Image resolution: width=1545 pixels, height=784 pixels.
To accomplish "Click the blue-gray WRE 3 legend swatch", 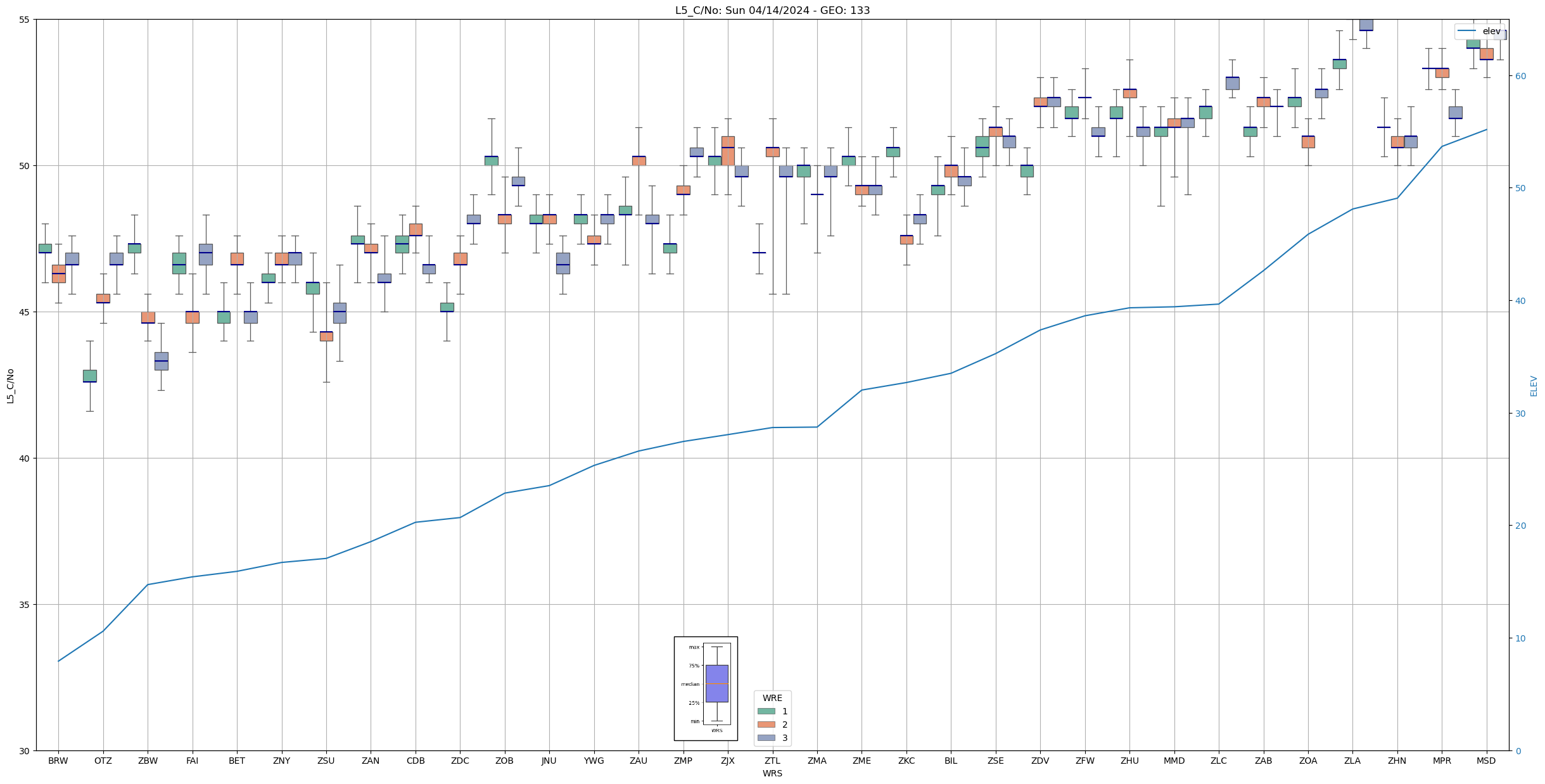I will [766, 738].
